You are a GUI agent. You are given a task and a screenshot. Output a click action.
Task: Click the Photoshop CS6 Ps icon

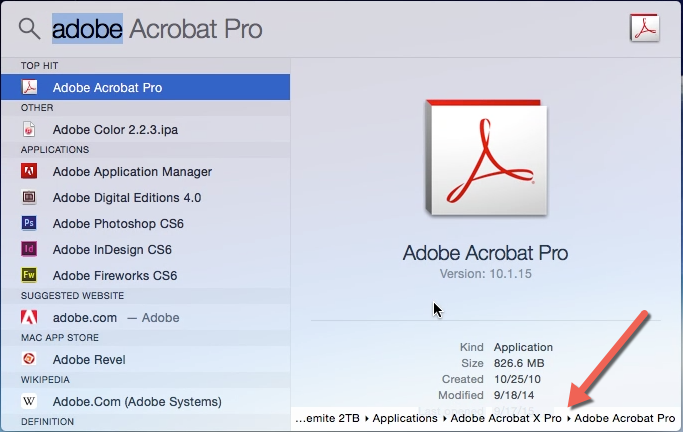click(x=29, y=223)
